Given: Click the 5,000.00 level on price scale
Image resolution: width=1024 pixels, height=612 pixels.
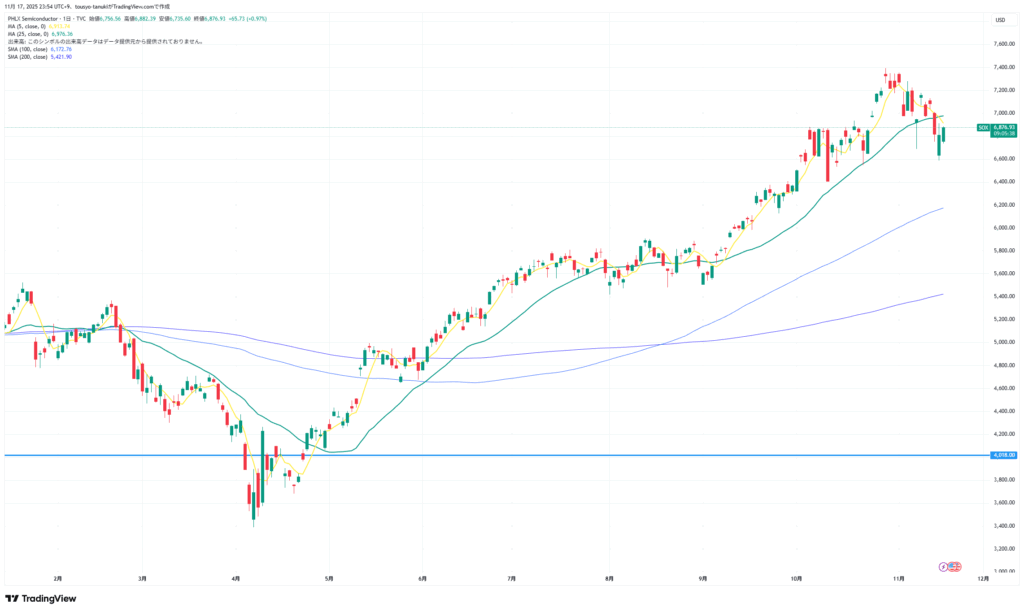Looking at the screenshot, I should click(1003, 342).
